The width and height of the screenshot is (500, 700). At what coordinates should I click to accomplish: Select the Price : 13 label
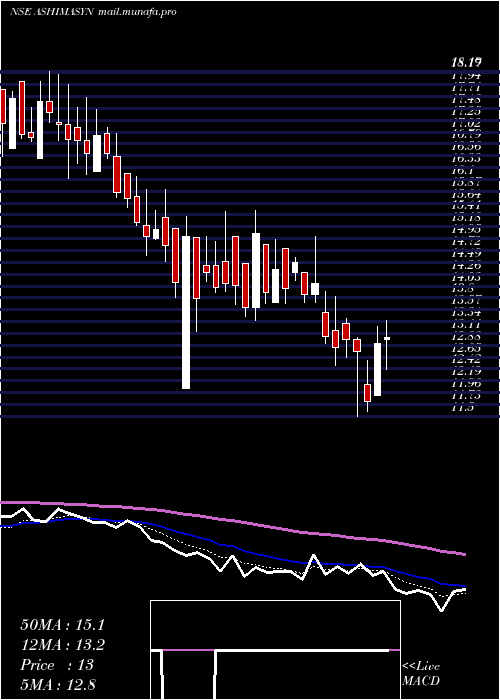tap(57, 665)
